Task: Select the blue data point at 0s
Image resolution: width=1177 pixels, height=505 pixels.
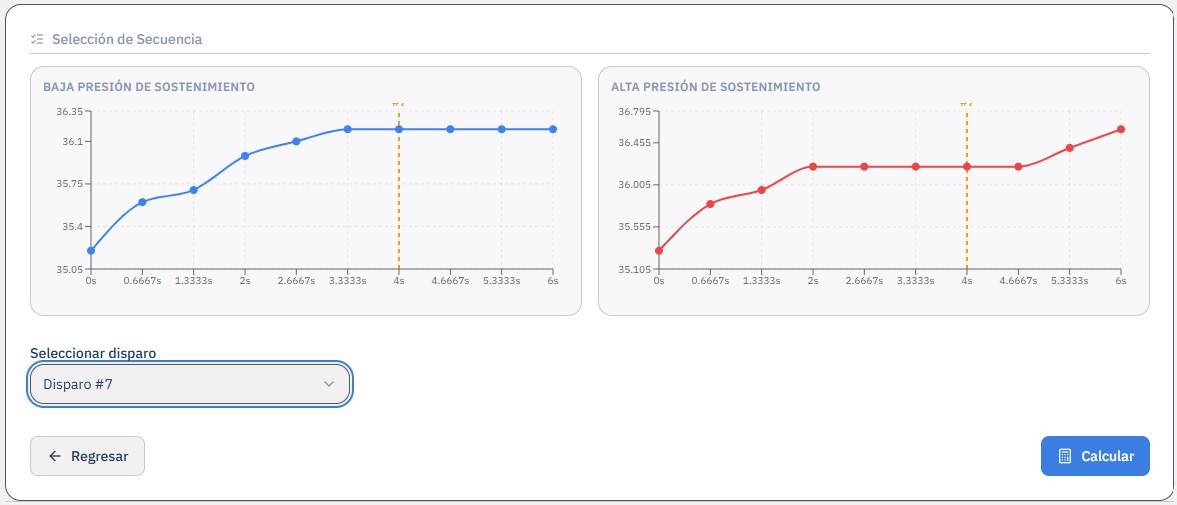Action: [x=91, y=251]
